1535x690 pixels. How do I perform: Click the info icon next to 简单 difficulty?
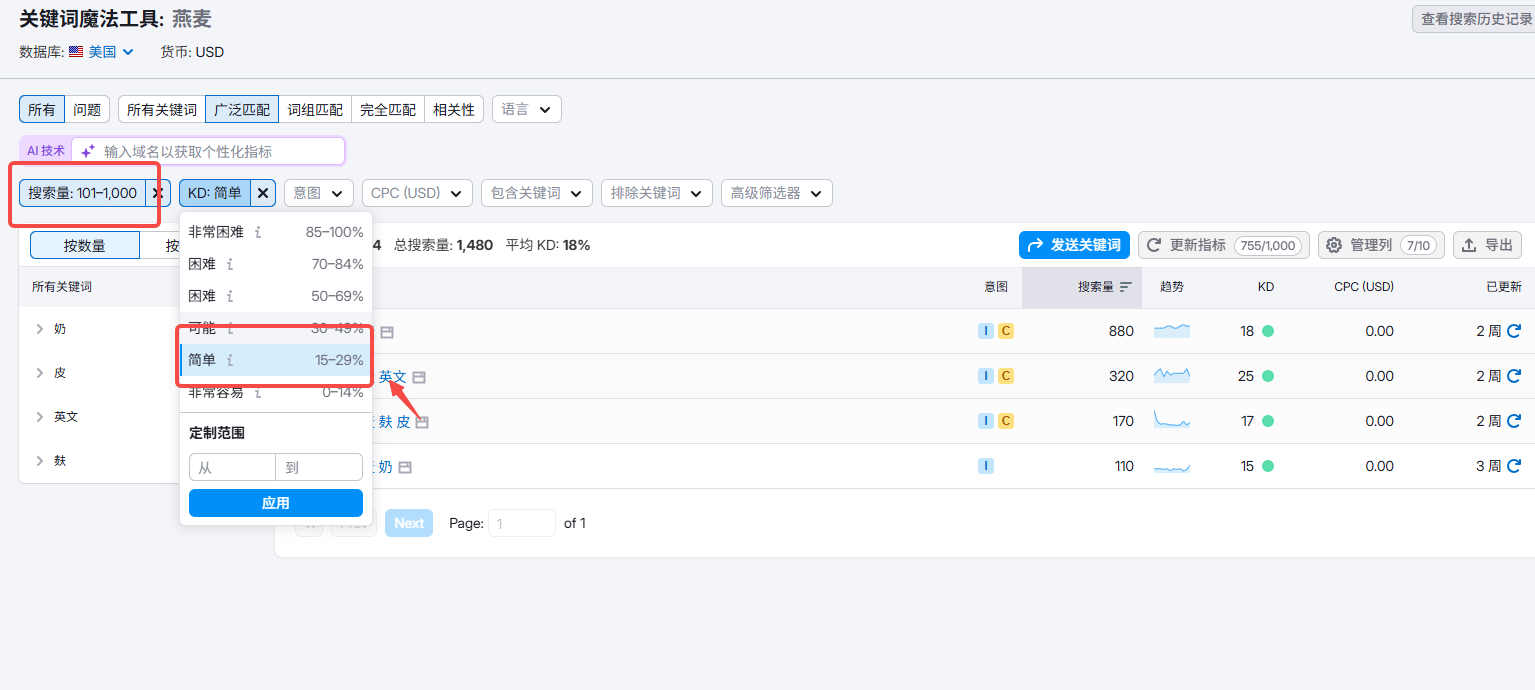232,361
